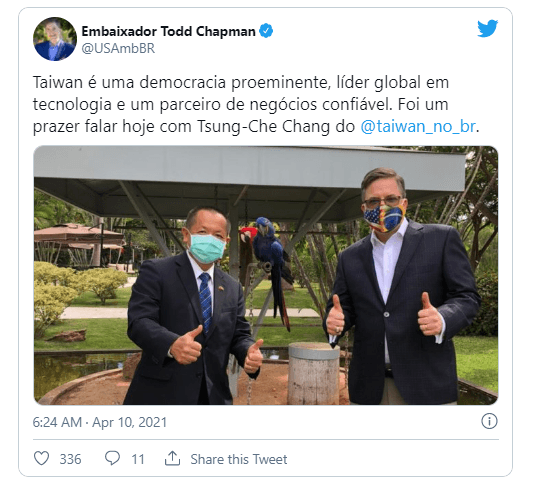Viewport: 559px width, 483px height.
Task: Click the Share this Tweet text
Action: click(x=239, y=459)
